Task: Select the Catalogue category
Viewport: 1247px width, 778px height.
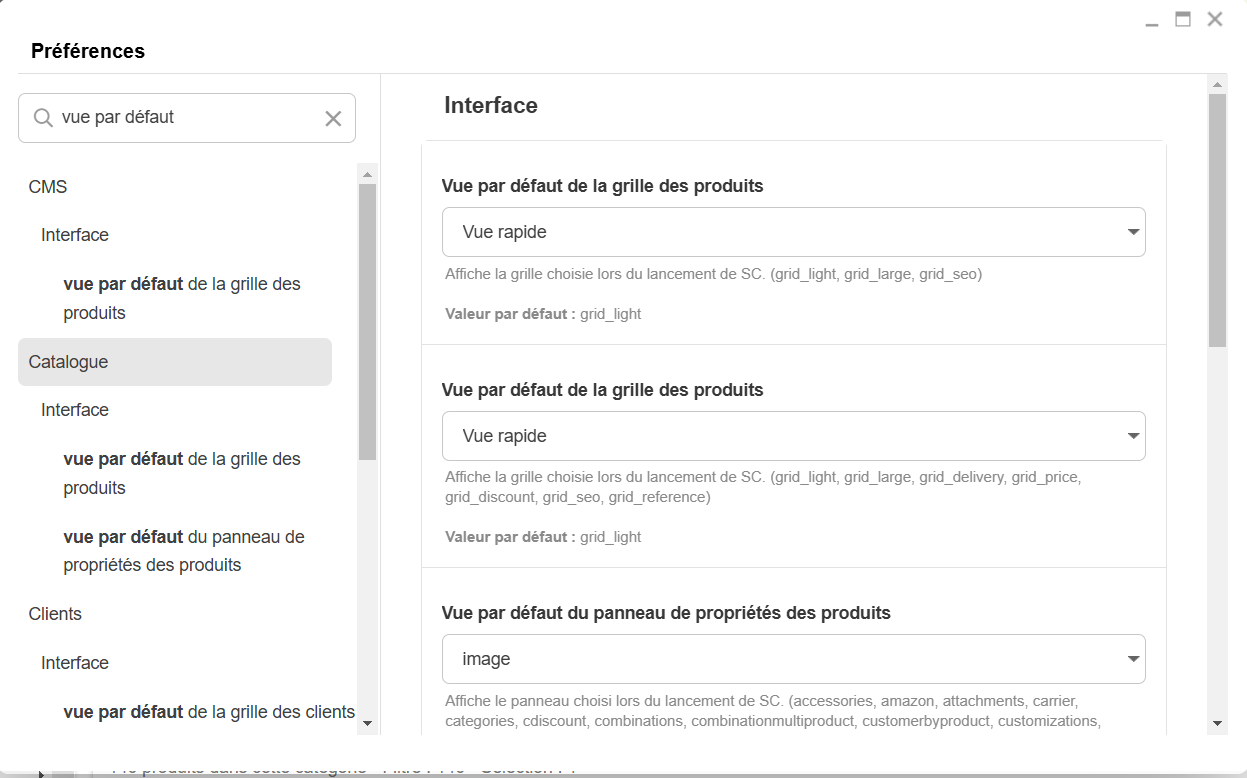Action: point(68,362)
